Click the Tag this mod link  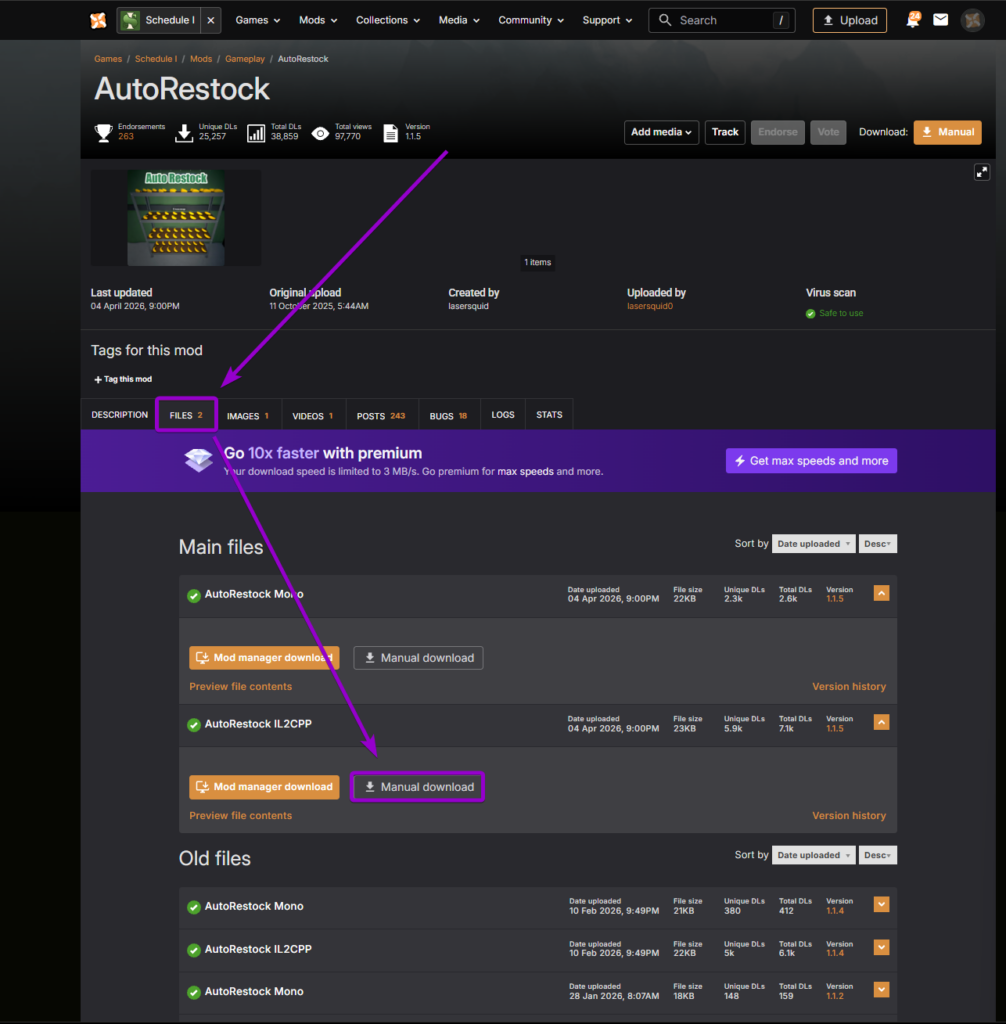[x=123, y=379]
